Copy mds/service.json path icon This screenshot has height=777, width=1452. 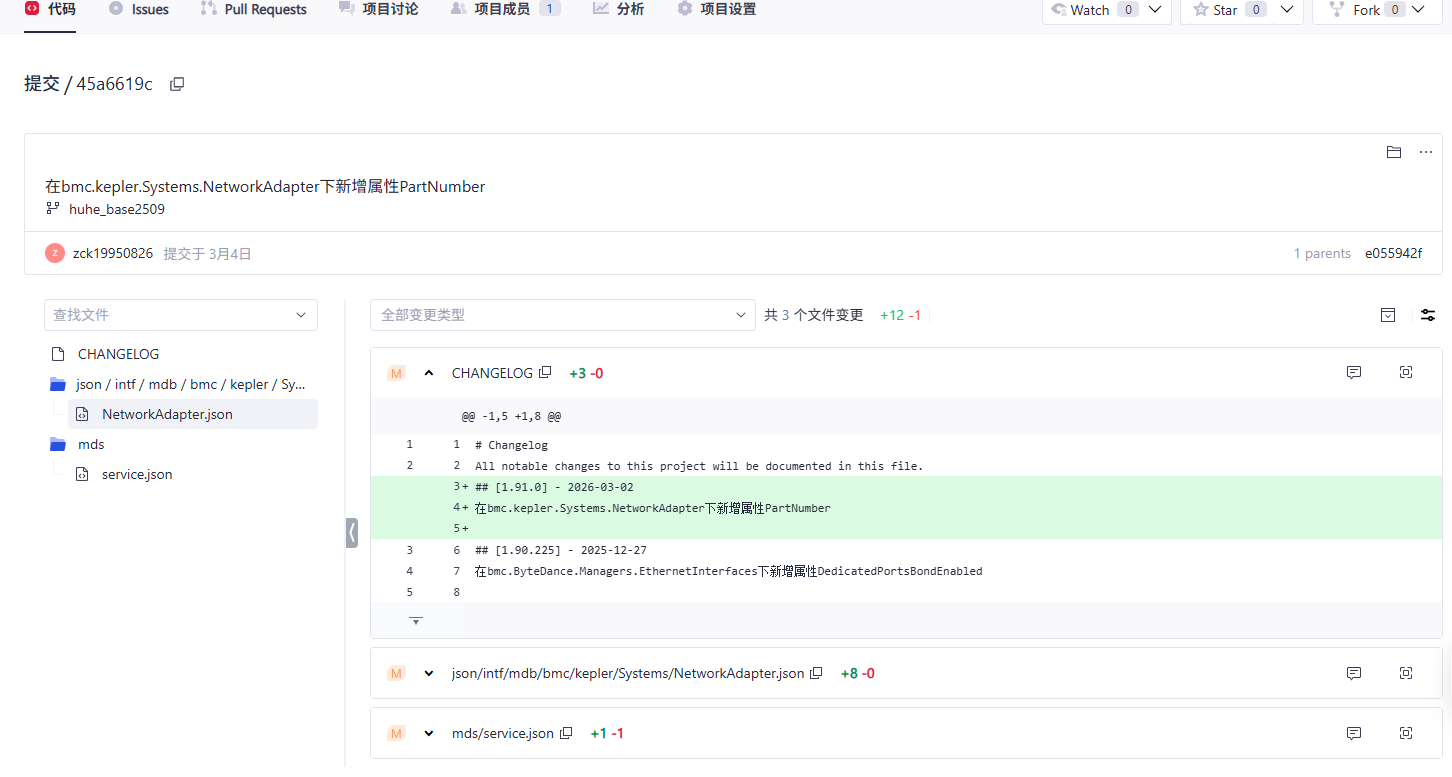pyautogui.click(x=566, y=733)
